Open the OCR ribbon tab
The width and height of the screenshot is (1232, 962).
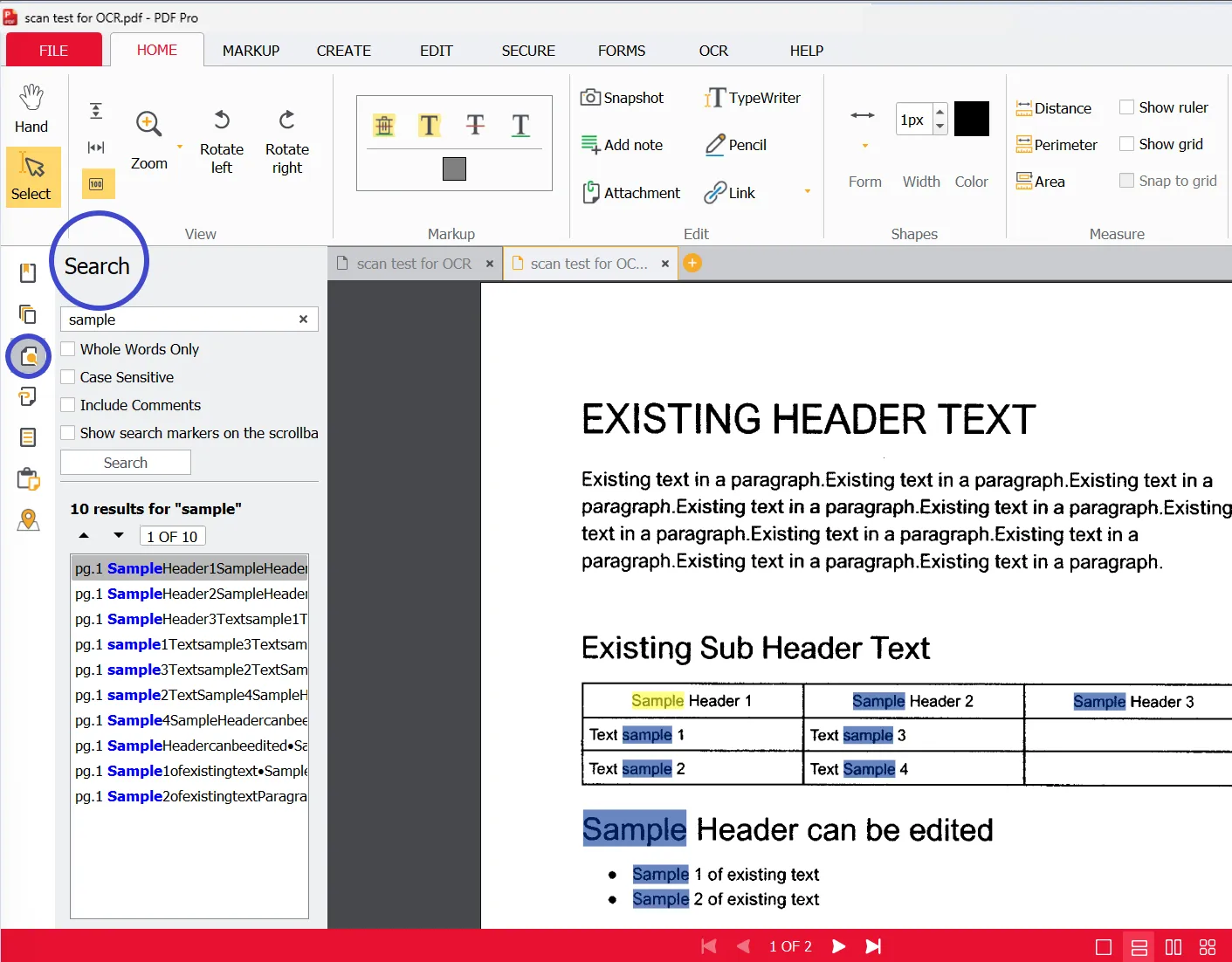tap(713, 51)
